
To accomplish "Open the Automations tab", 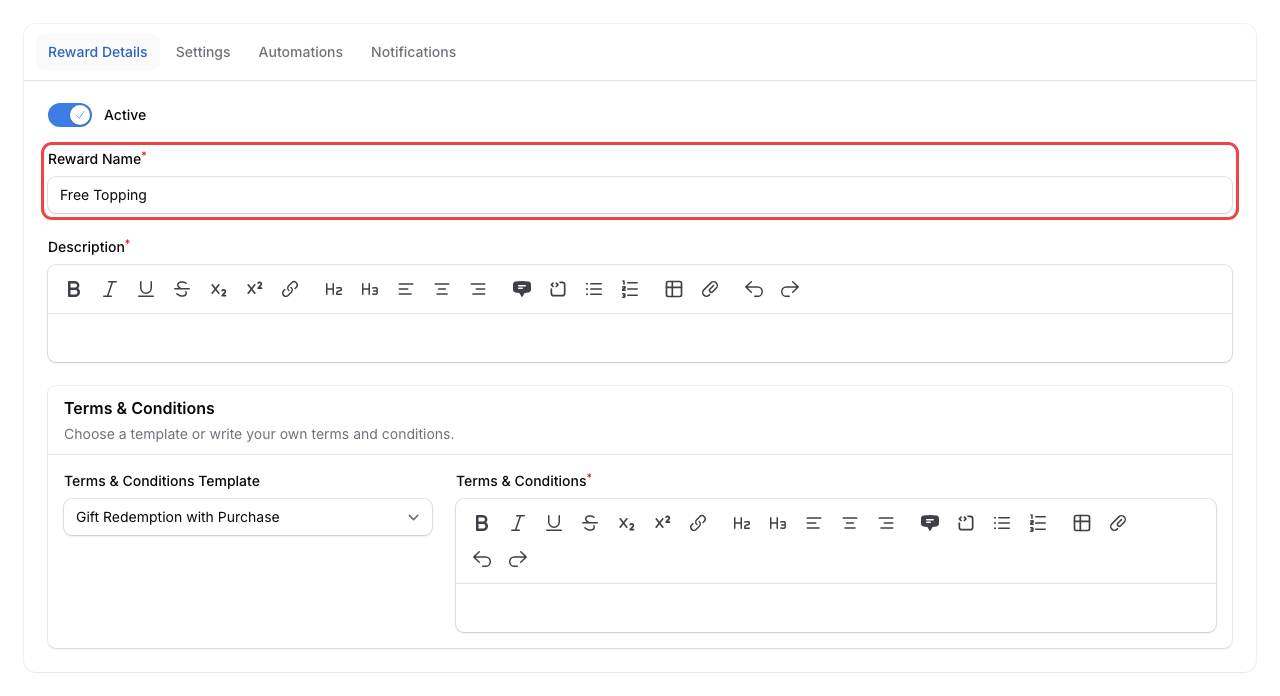I will click(x=300, y=51).
